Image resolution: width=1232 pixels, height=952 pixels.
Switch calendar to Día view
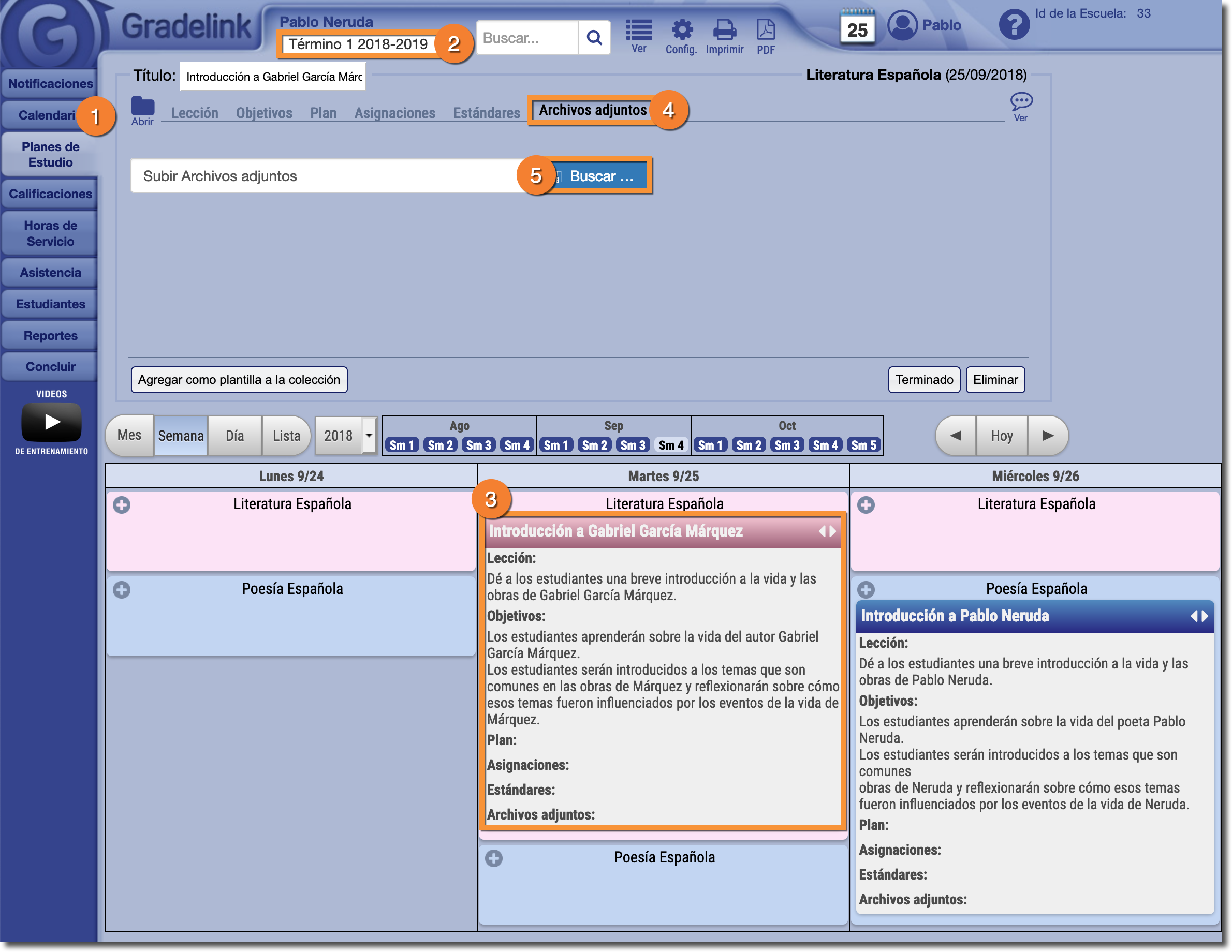[234, 436]
